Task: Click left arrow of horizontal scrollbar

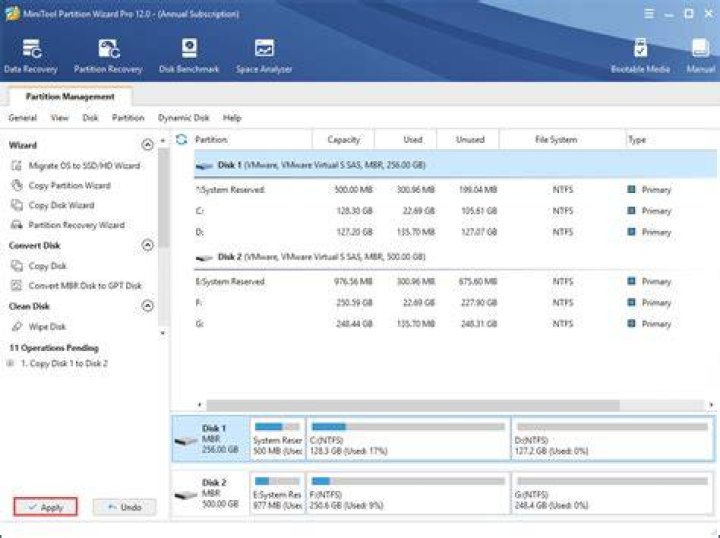Action: [x=199, y=405]
